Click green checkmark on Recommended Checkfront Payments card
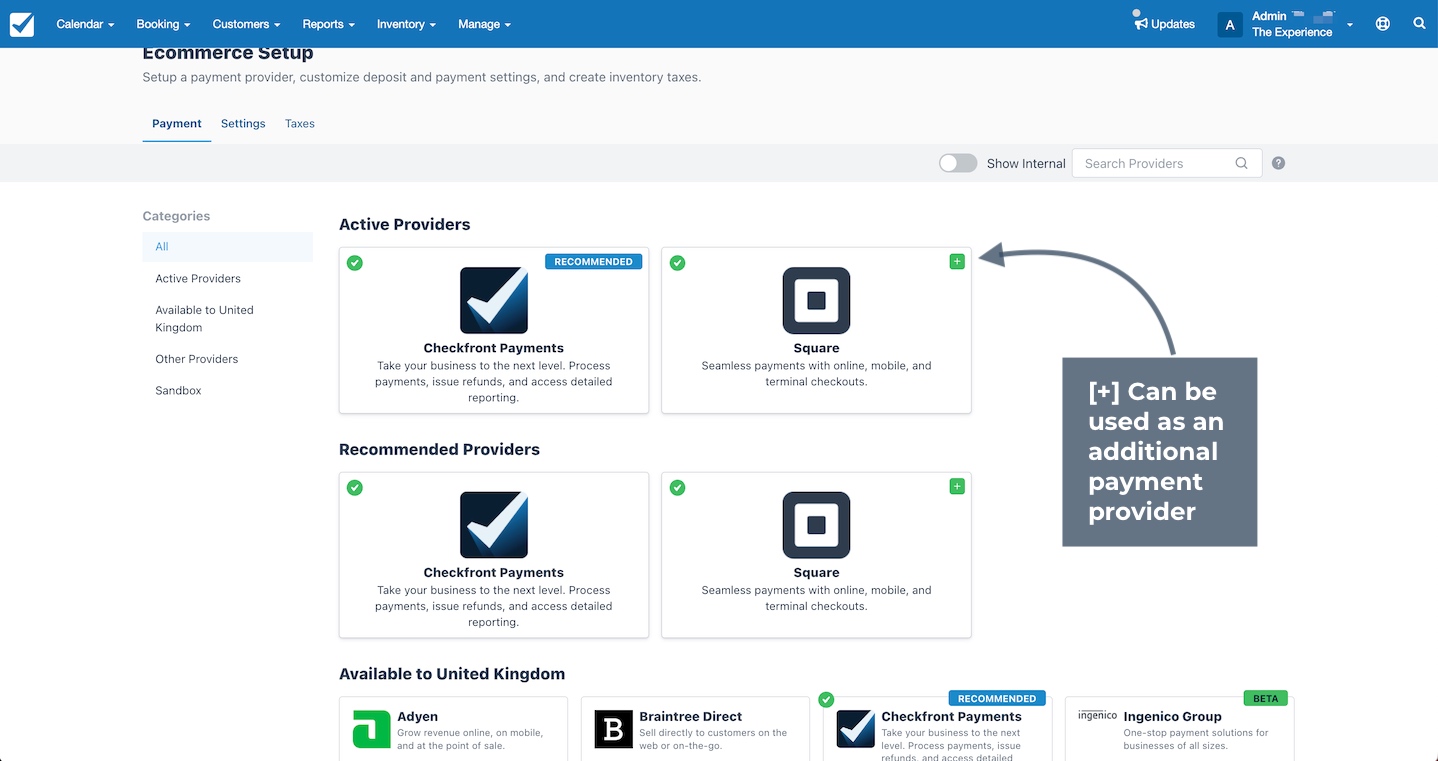Screen dimensions: 1438x761 [355, 488]
